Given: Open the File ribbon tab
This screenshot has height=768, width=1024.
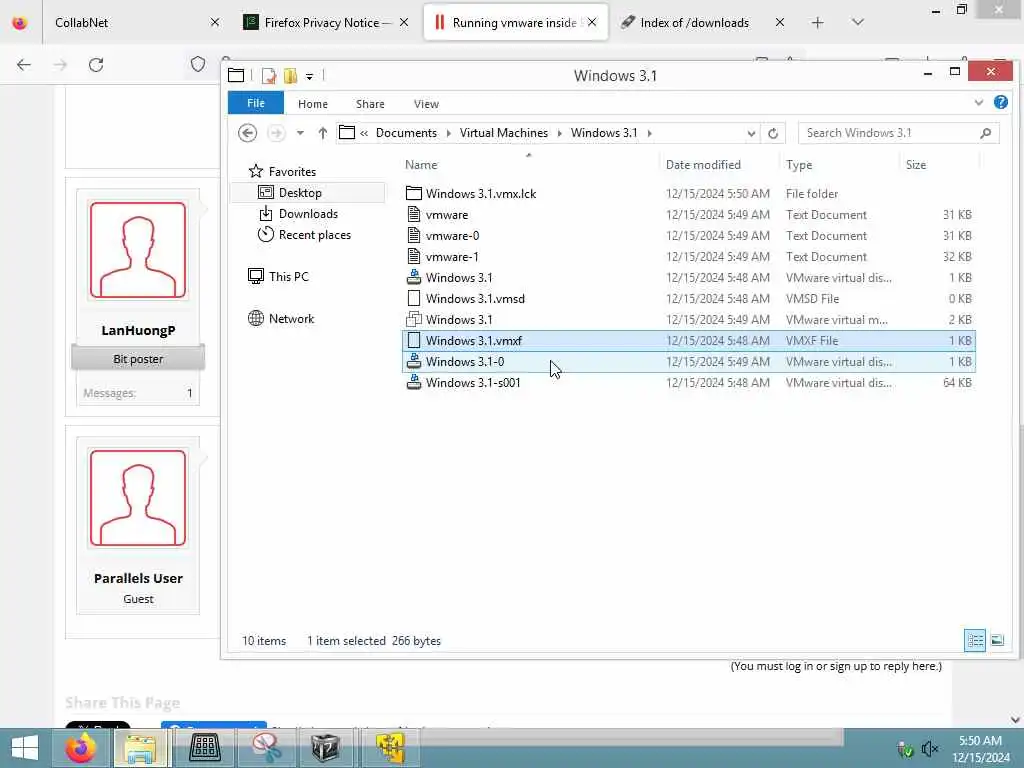Looking at the screenshot, I should [256, 103].
